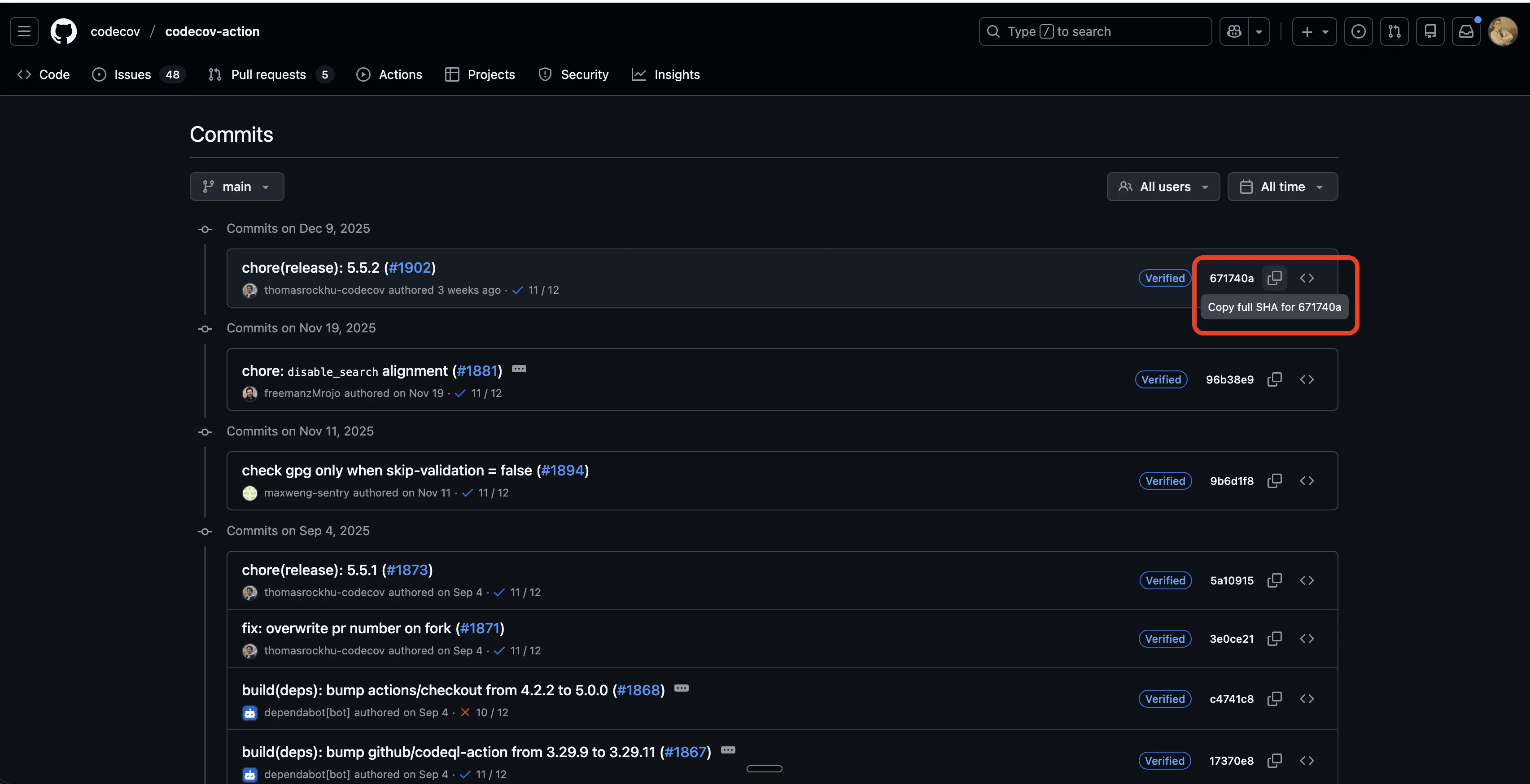
Task: Copy full SHA for commit 5a10915
Action: coord(1274,580)
